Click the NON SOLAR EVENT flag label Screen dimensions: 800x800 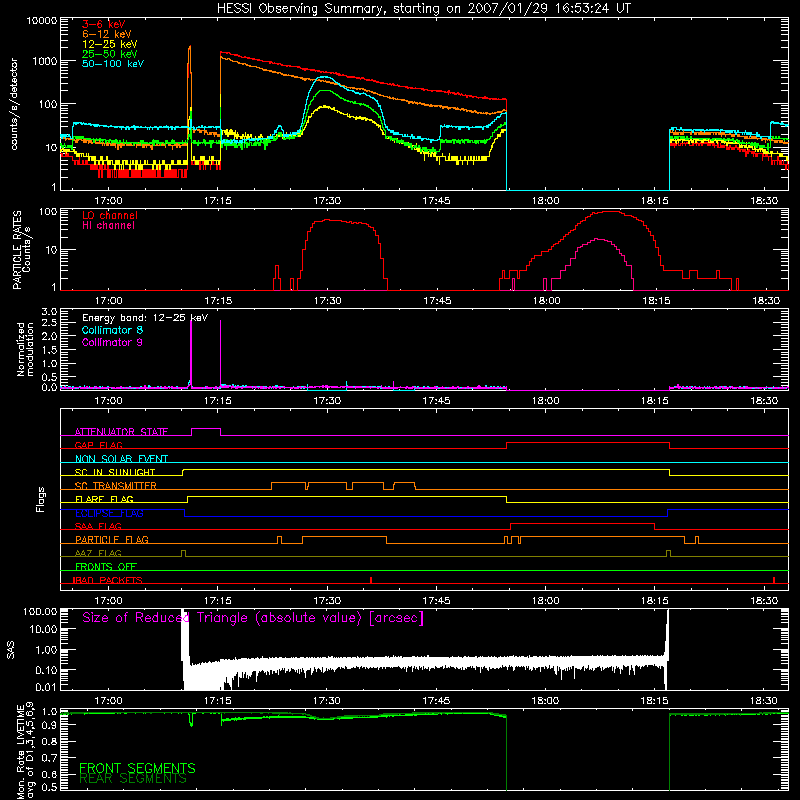[x=121, y=459]
